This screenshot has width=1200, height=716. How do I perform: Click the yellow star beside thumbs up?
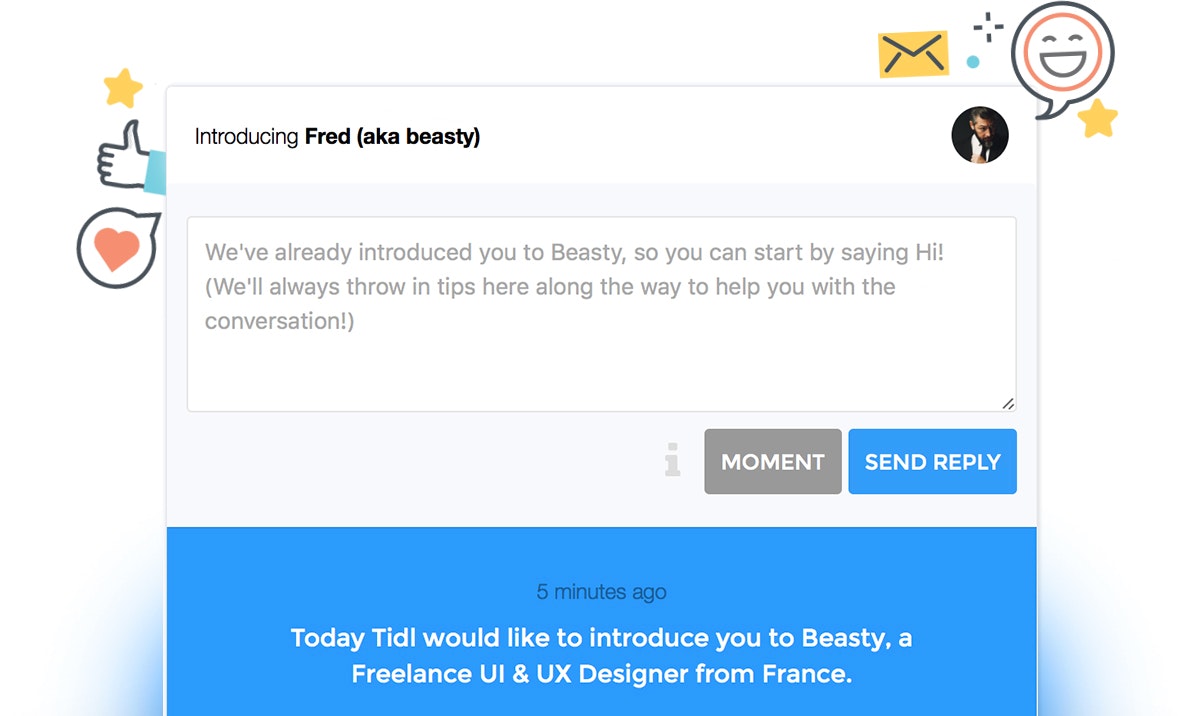point(123,88)
